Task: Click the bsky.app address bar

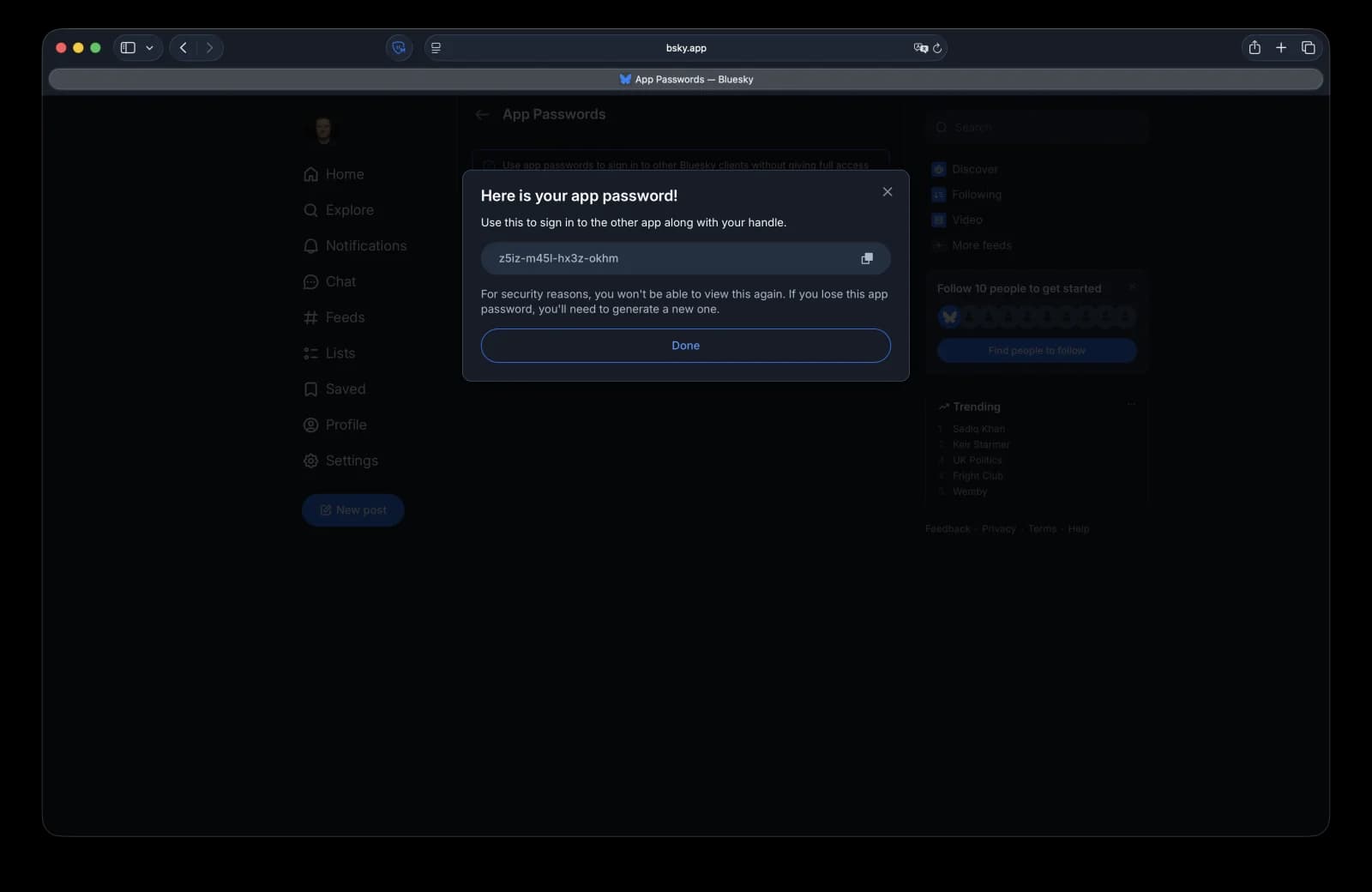Action: pyautogui.click(x=686, y=48)
